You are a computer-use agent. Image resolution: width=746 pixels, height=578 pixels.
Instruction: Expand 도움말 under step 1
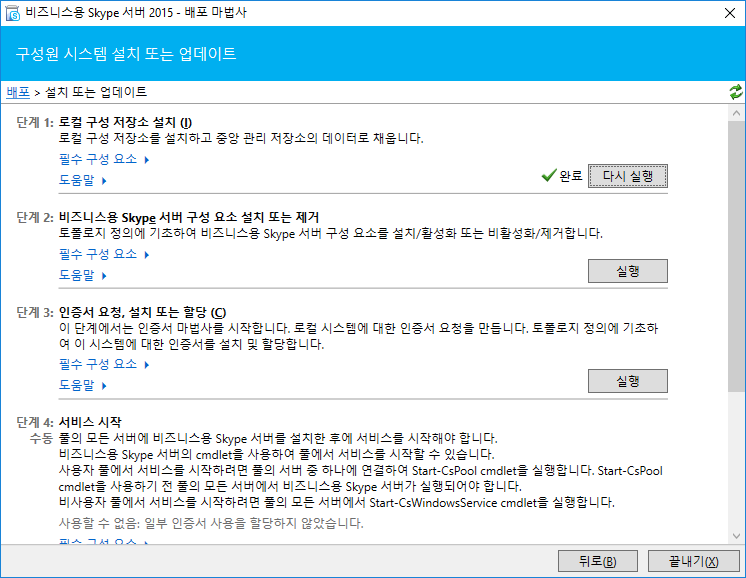pos(82,180)
